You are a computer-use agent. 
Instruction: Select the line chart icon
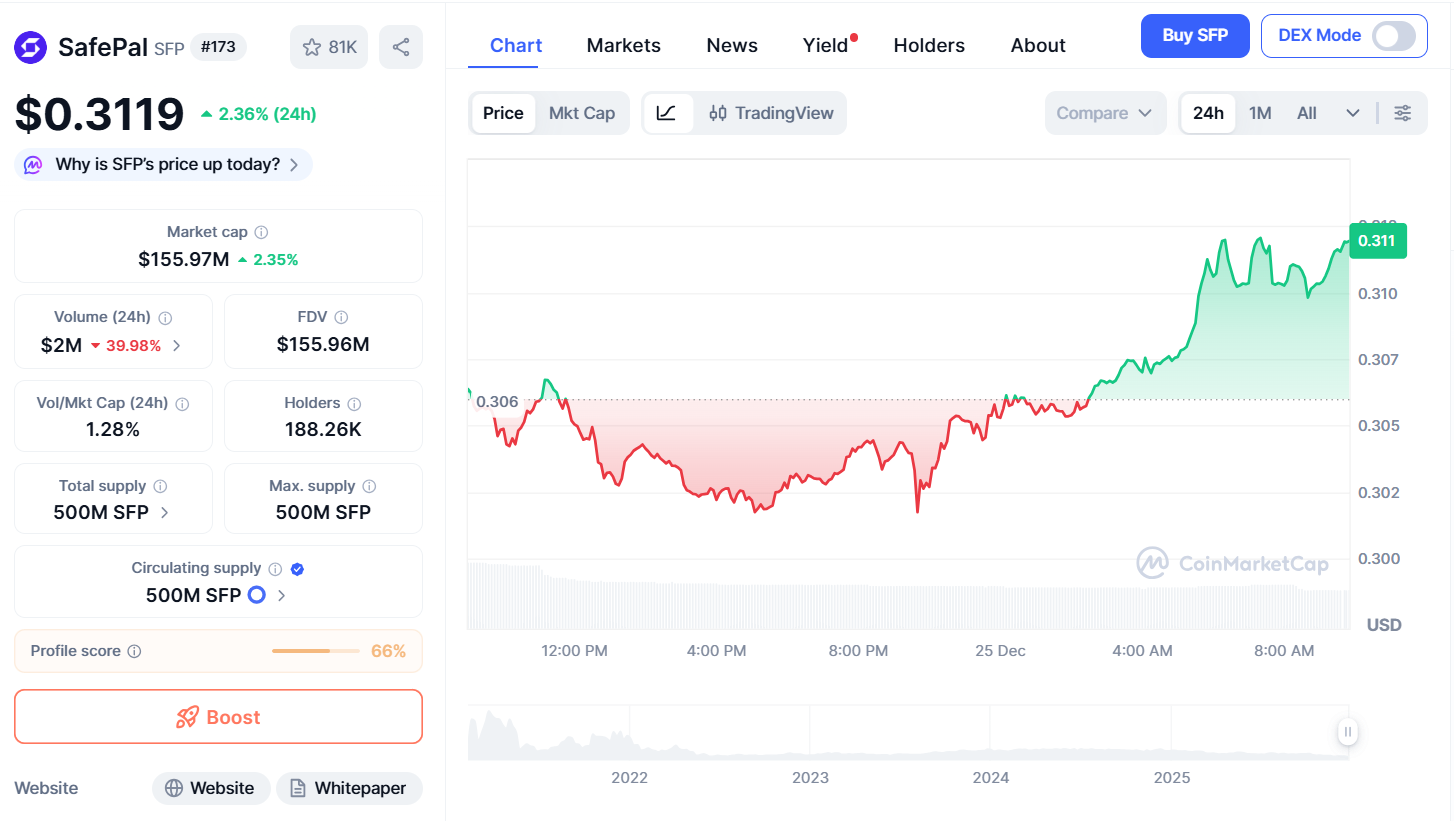coord(667,113)
